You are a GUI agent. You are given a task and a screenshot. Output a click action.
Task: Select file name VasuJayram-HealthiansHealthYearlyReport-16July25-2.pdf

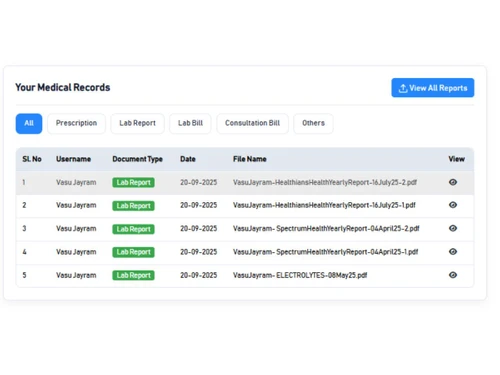click(325, 182)
